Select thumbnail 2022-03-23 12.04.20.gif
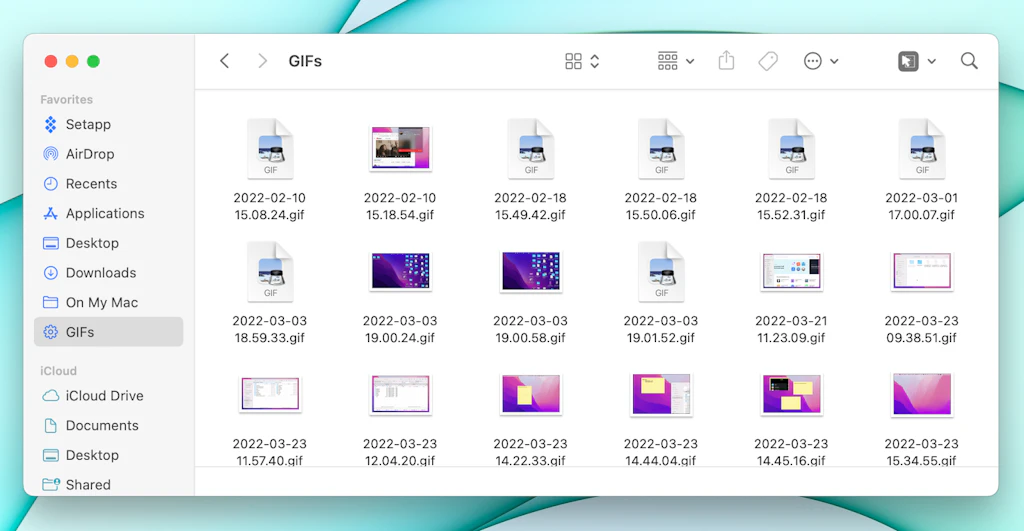The width and height of the screenshot is (1024, 531). [400, 394]
